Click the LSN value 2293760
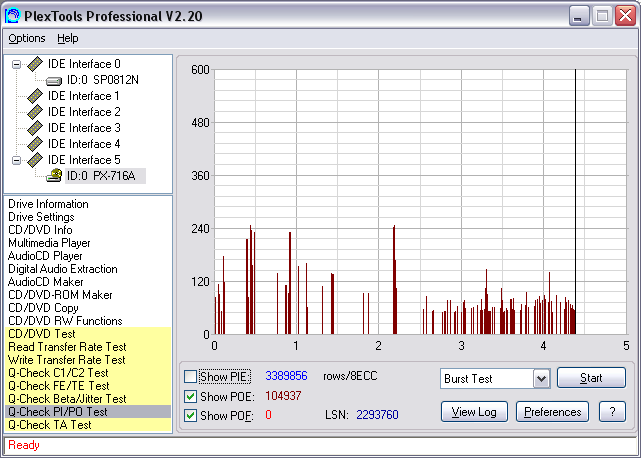Viewport: 641px width, 458px height. point(377,415)
